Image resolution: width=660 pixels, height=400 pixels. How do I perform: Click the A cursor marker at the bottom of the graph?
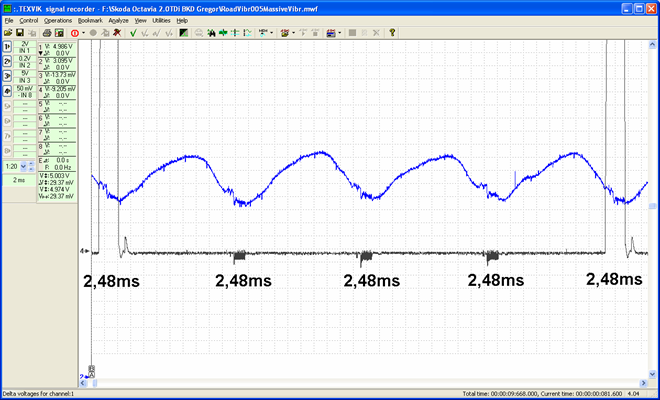[92, 374]
